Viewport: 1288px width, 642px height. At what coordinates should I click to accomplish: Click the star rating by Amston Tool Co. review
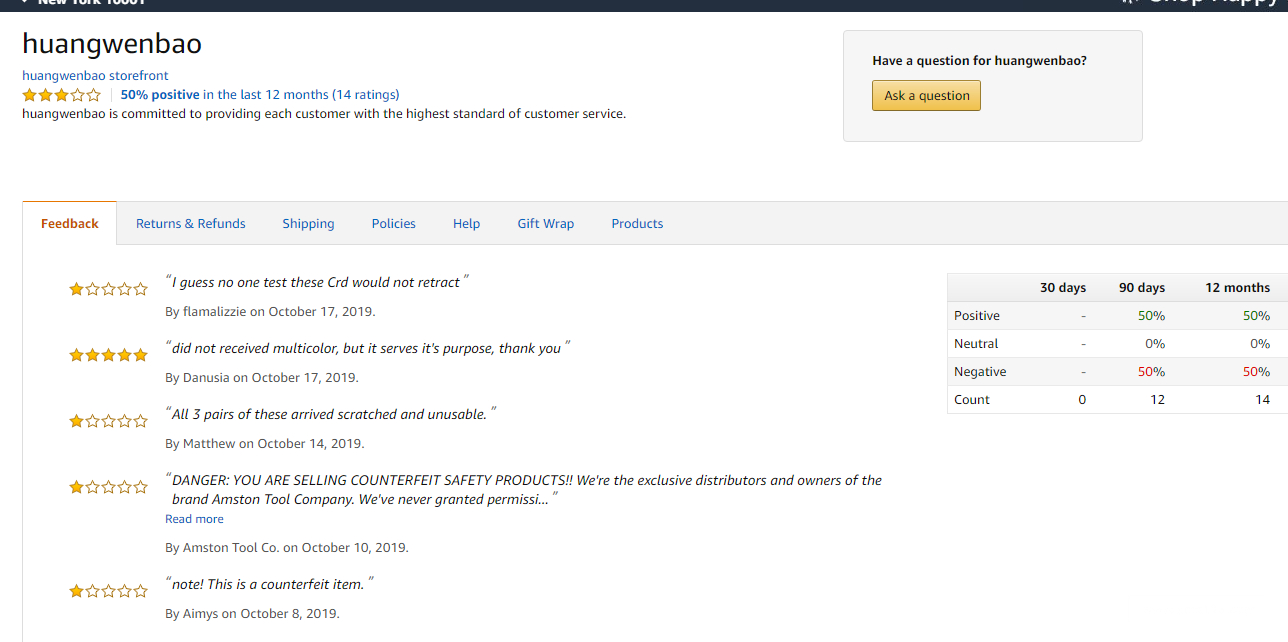(x=108, y=487)
